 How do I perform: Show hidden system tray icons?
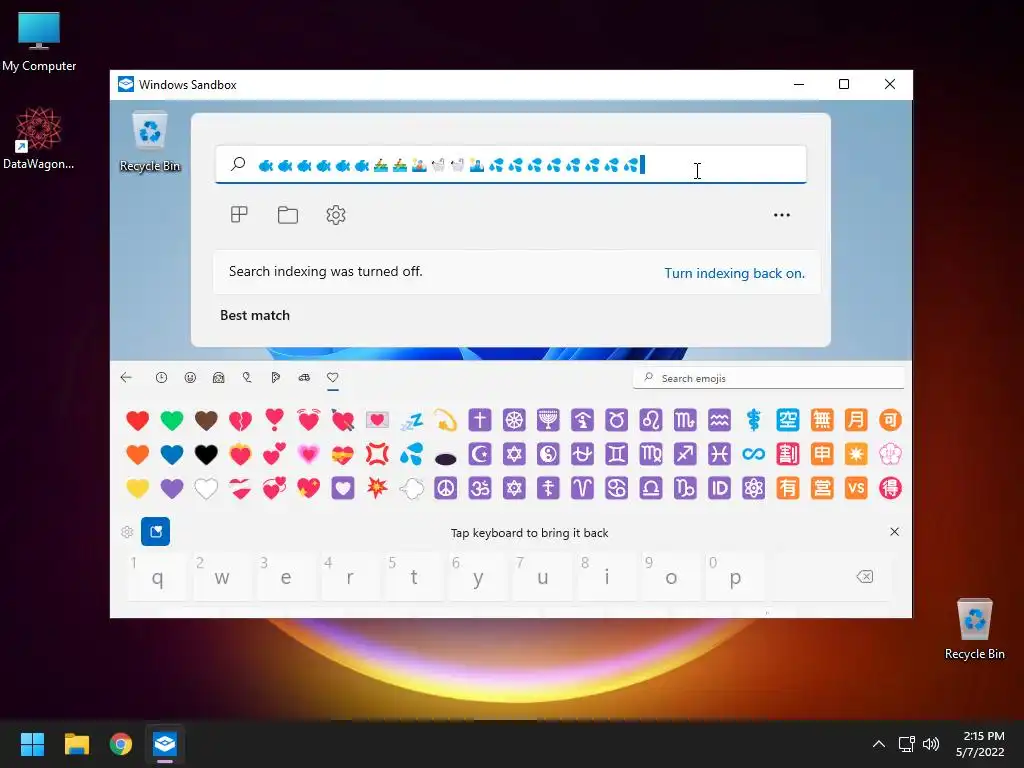[879, 744]
